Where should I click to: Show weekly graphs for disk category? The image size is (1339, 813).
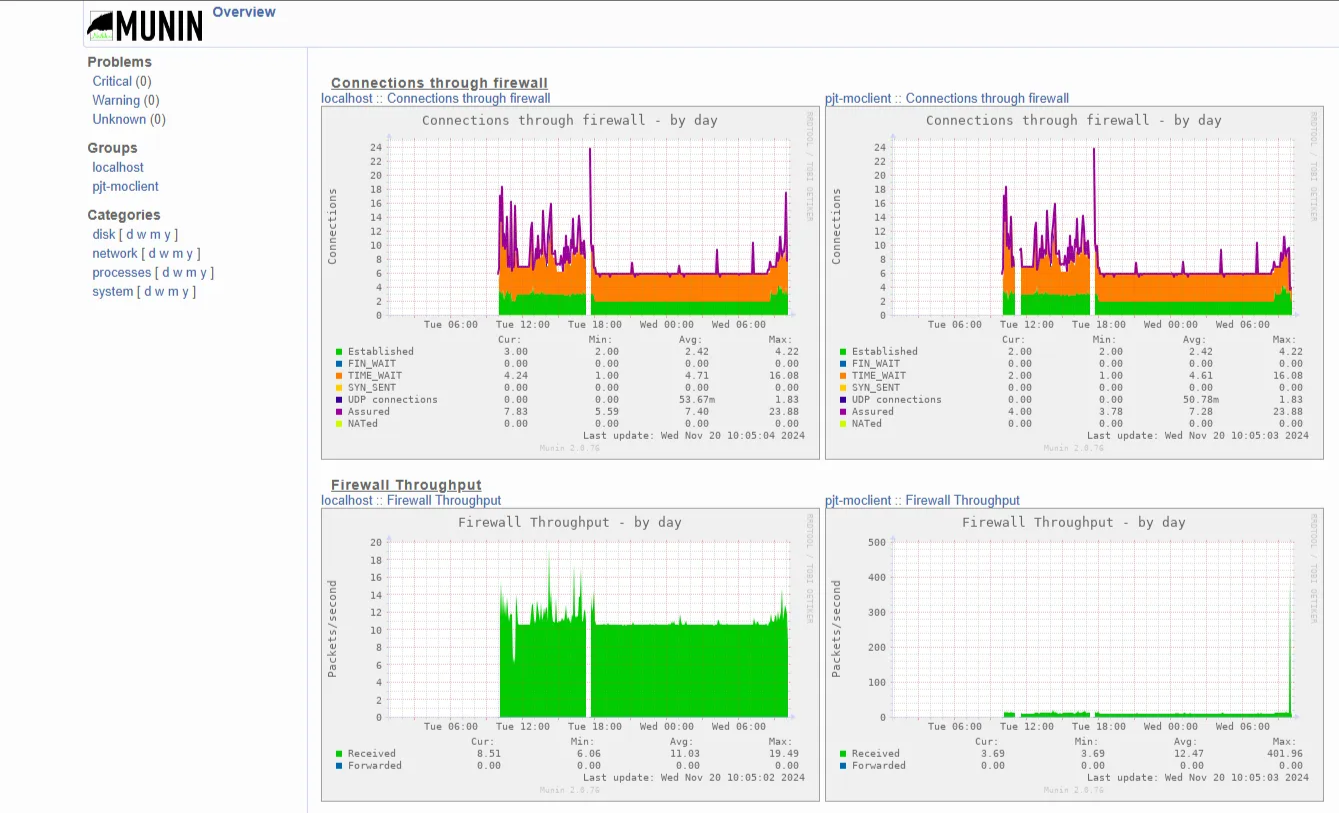pos(142,234)
